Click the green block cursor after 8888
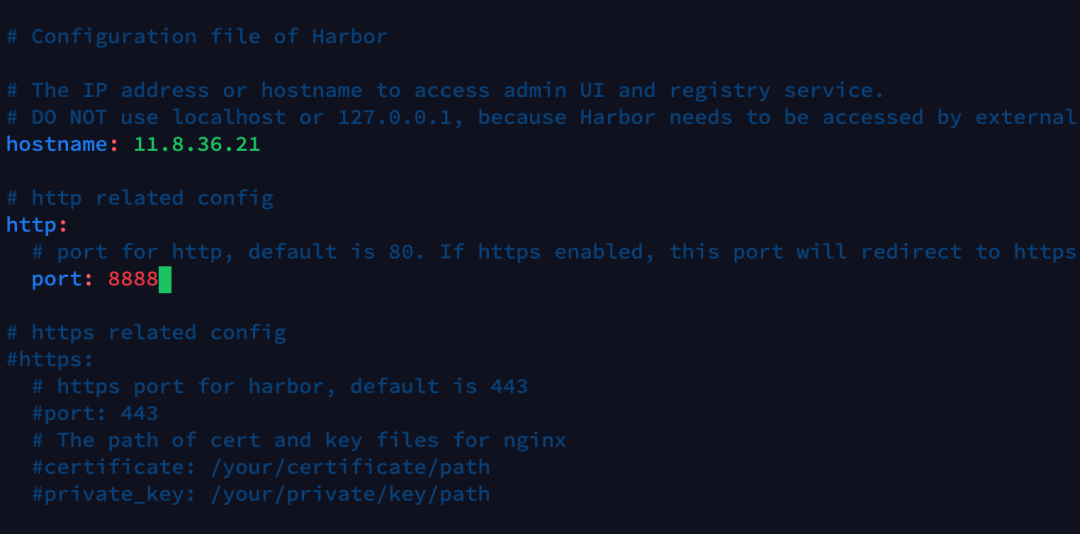Viewport: 1080px width, 534px height. (x=165, y=279)
